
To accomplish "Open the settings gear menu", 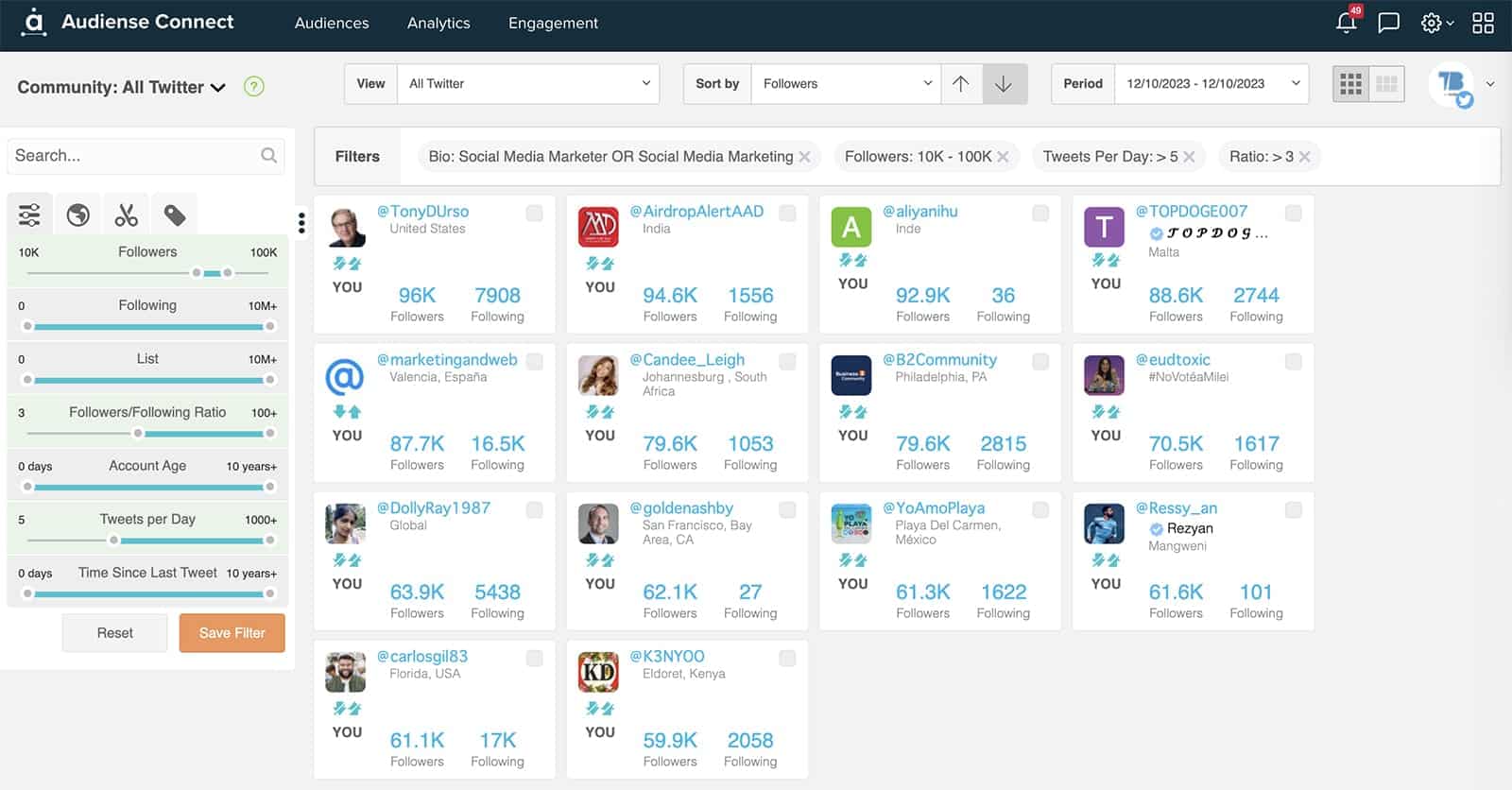I will click(x=1432, y=23).
